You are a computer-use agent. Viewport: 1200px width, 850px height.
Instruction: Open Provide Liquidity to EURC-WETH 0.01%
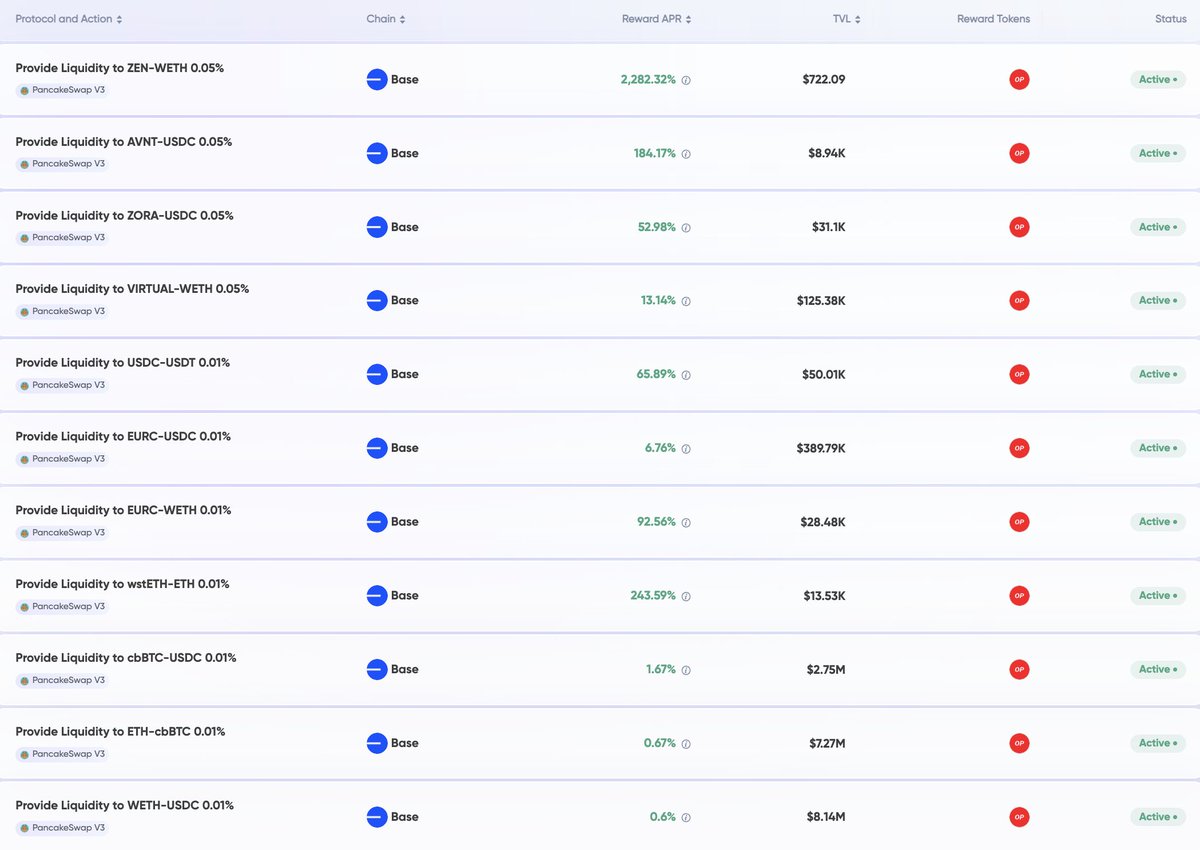click(x=123, y=511)
